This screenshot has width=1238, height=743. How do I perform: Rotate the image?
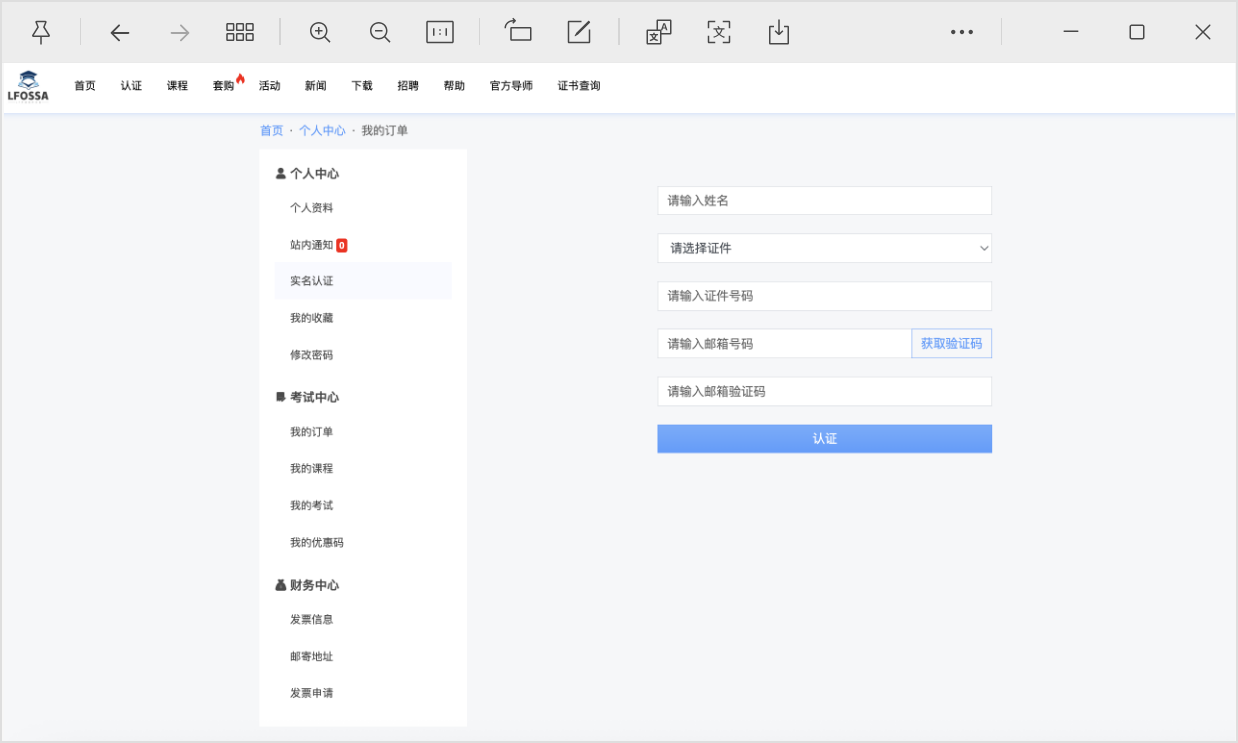[x=518, y=32]
